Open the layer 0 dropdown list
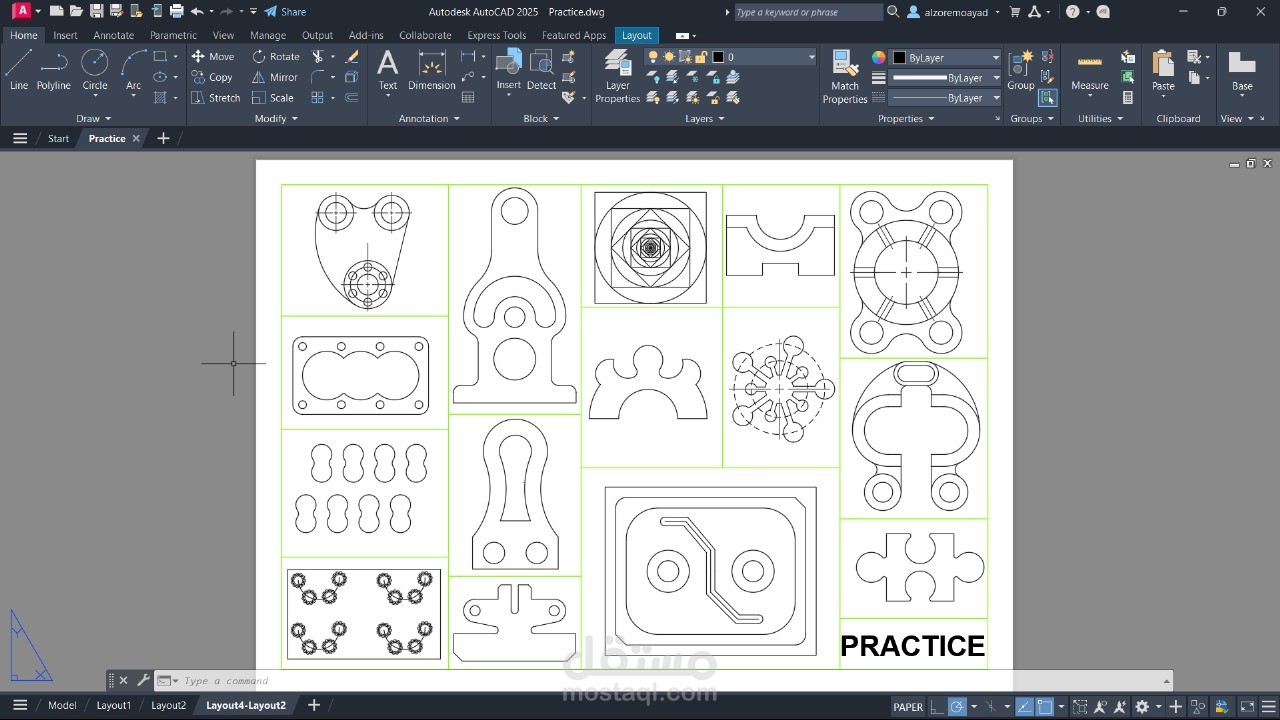 pos(811,57)
